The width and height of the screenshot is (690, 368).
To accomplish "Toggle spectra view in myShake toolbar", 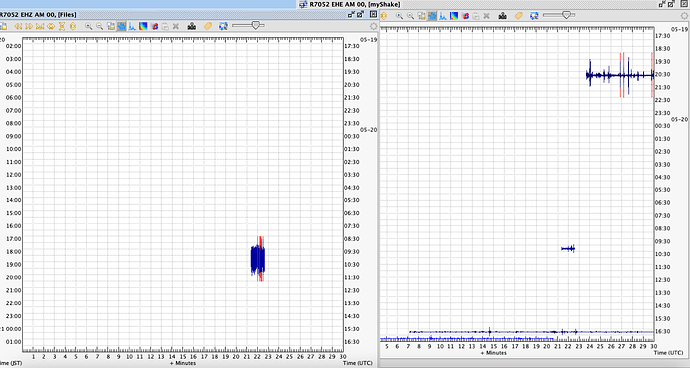I will coord(443,16).
